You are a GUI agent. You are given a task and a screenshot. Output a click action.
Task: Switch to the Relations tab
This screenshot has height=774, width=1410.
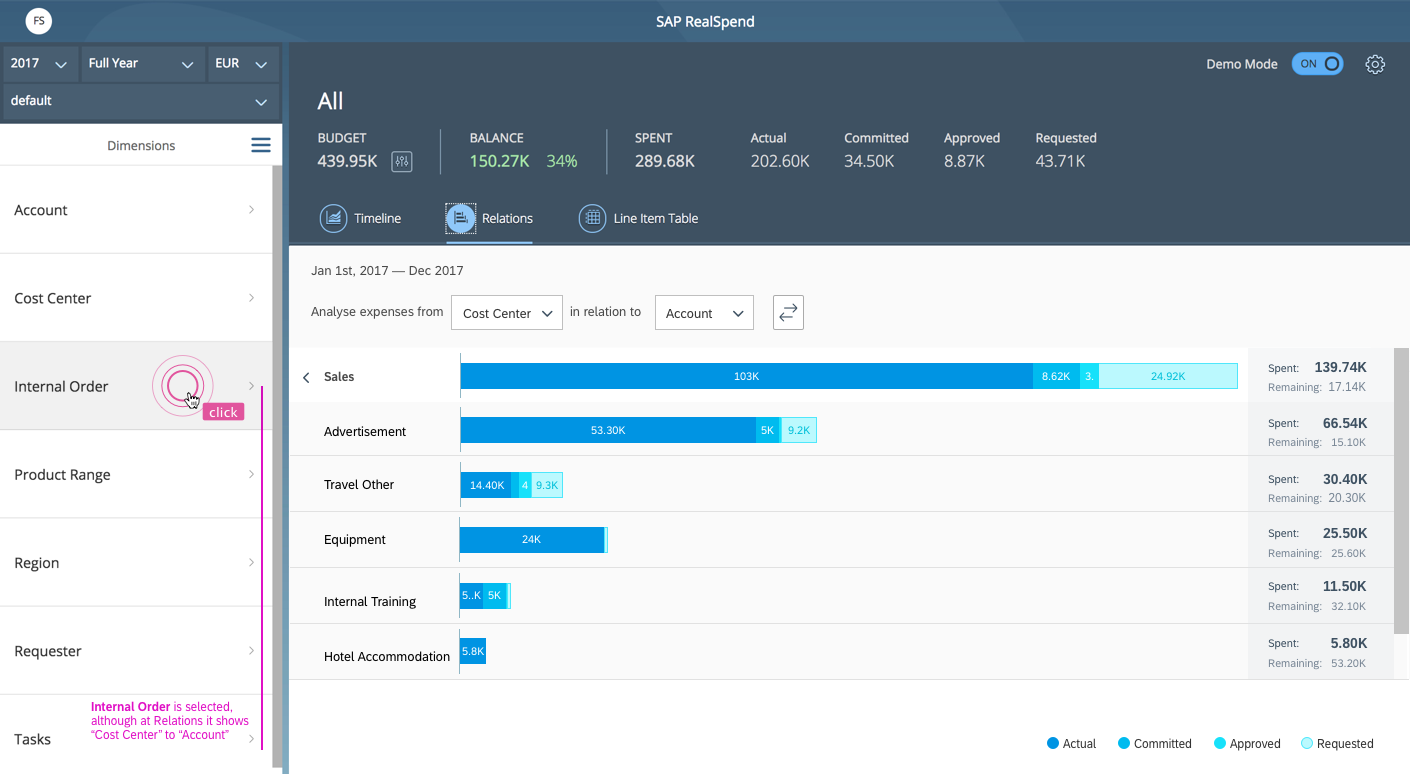pyautogui.click(x=489, y=218)
